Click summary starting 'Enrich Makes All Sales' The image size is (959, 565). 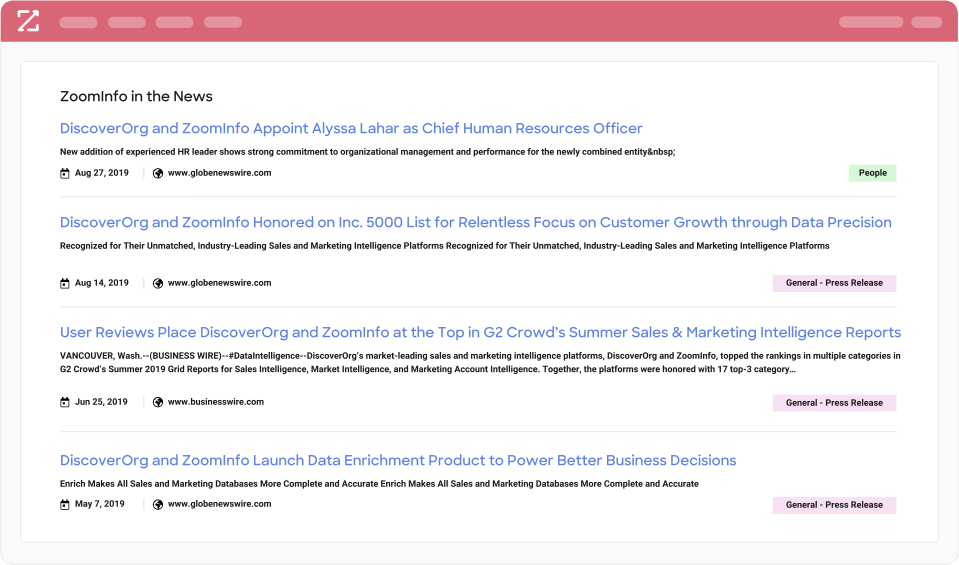coord(379,484)
